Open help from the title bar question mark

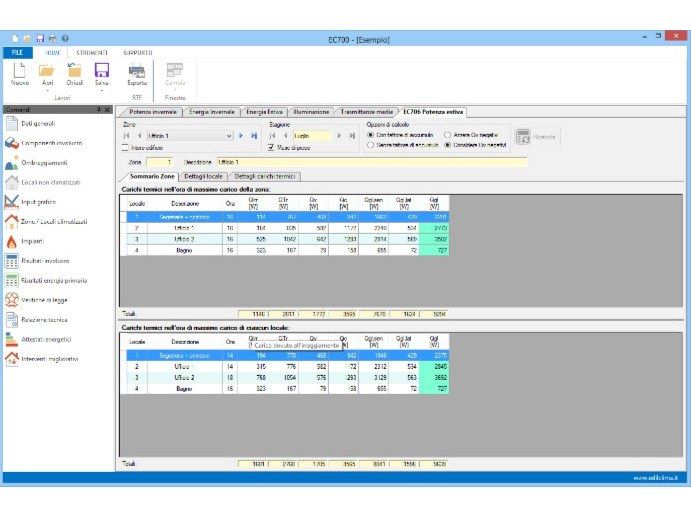click(65, 39)
